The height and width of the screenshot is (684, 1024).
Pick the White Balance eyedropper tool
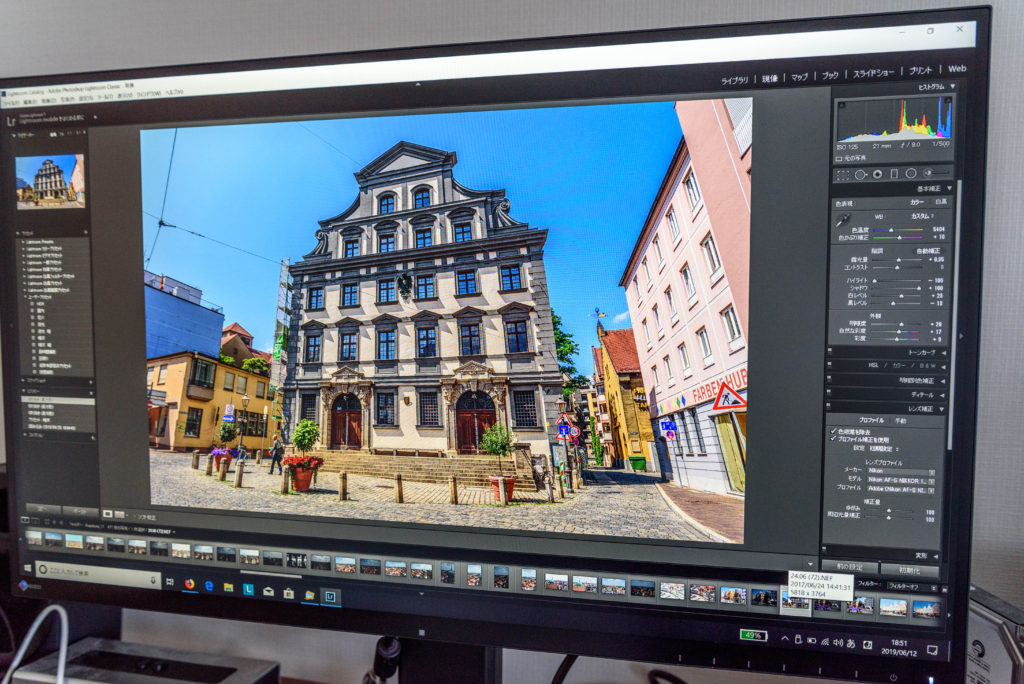click(x=845, y=219)
